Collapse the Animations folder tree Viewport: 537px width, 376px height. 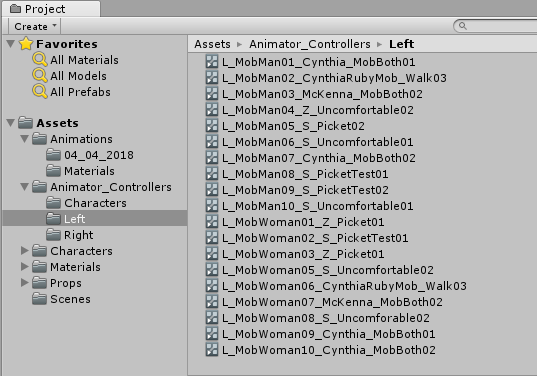pyautogui.click(x=24, y=139)
